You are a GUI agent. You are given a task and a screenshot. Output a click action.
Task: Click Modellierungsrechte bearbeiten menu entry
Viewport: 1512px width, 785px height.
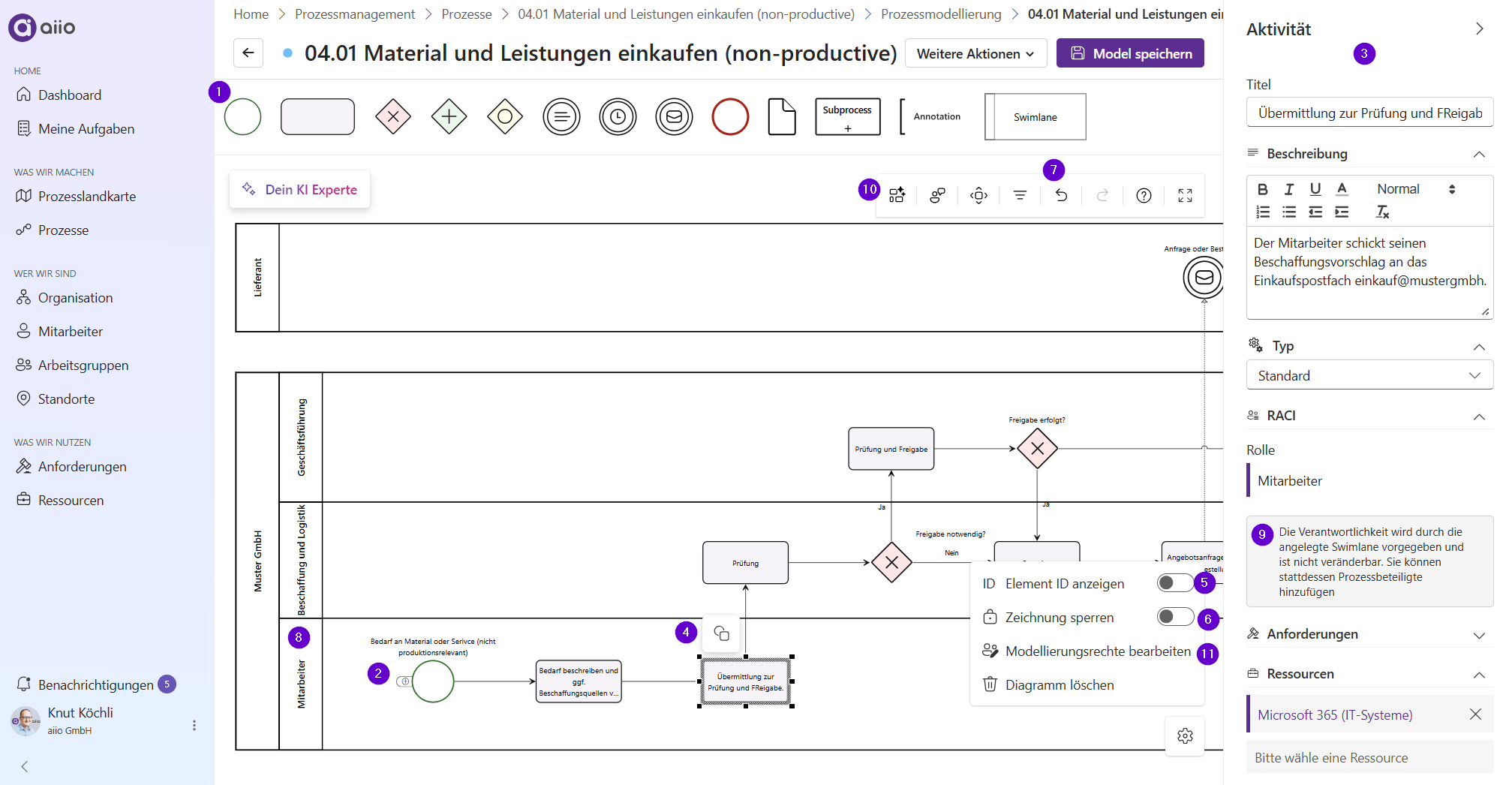coord(1087,651)
